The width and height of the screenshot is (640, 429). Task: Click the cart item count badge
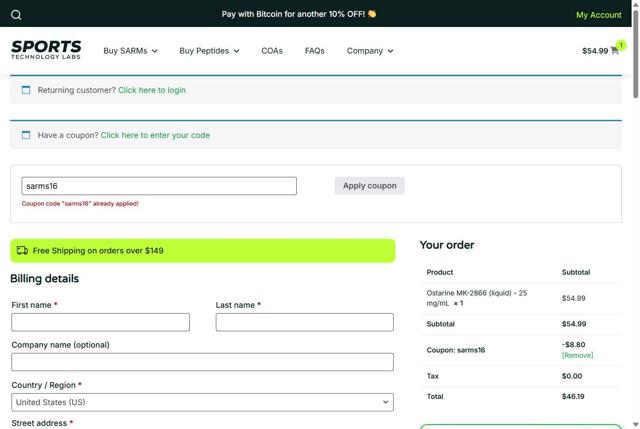tap(621, 45)
